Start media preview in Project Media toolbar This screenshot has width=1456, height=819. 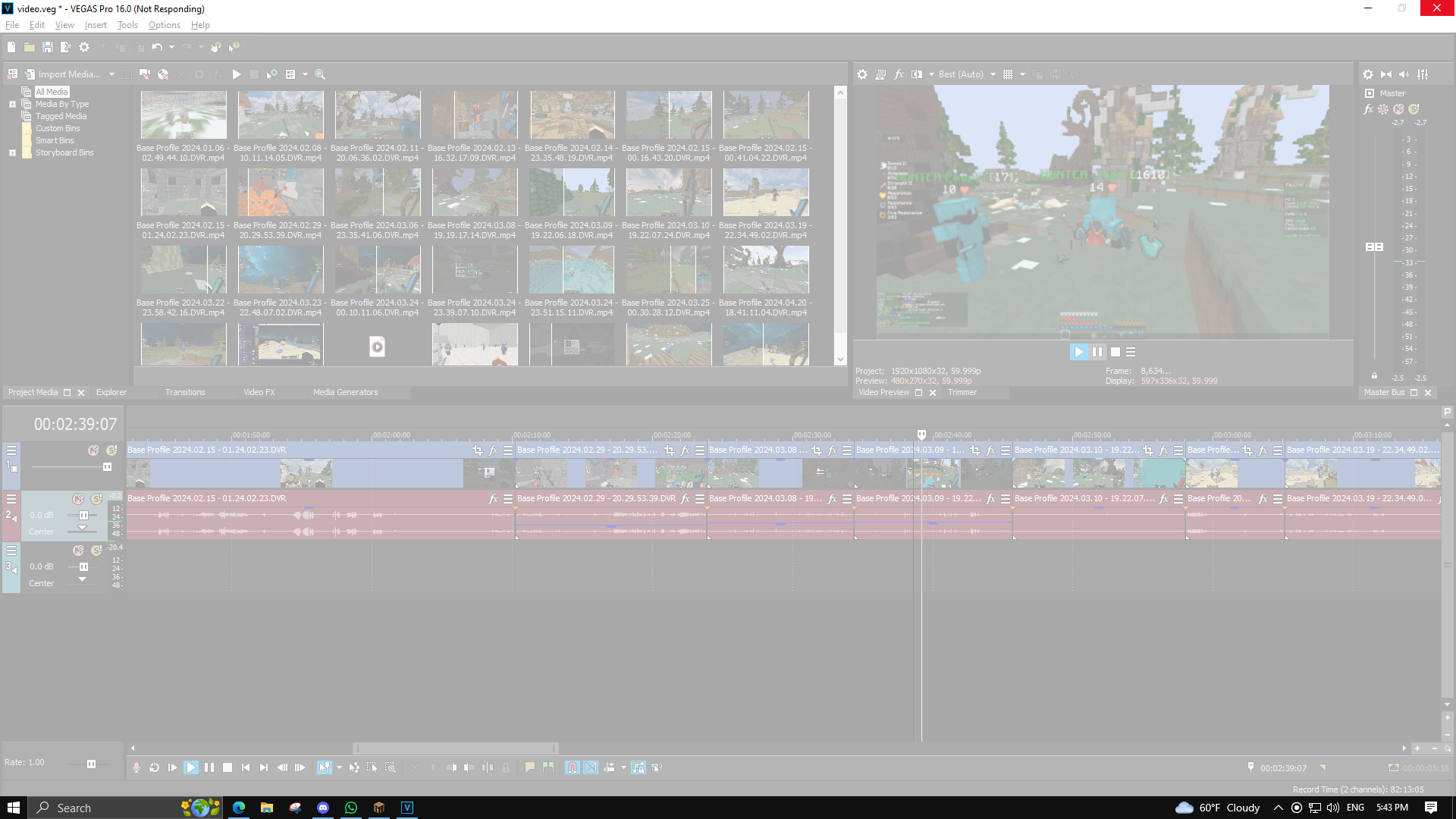click(x=237, y=74)
